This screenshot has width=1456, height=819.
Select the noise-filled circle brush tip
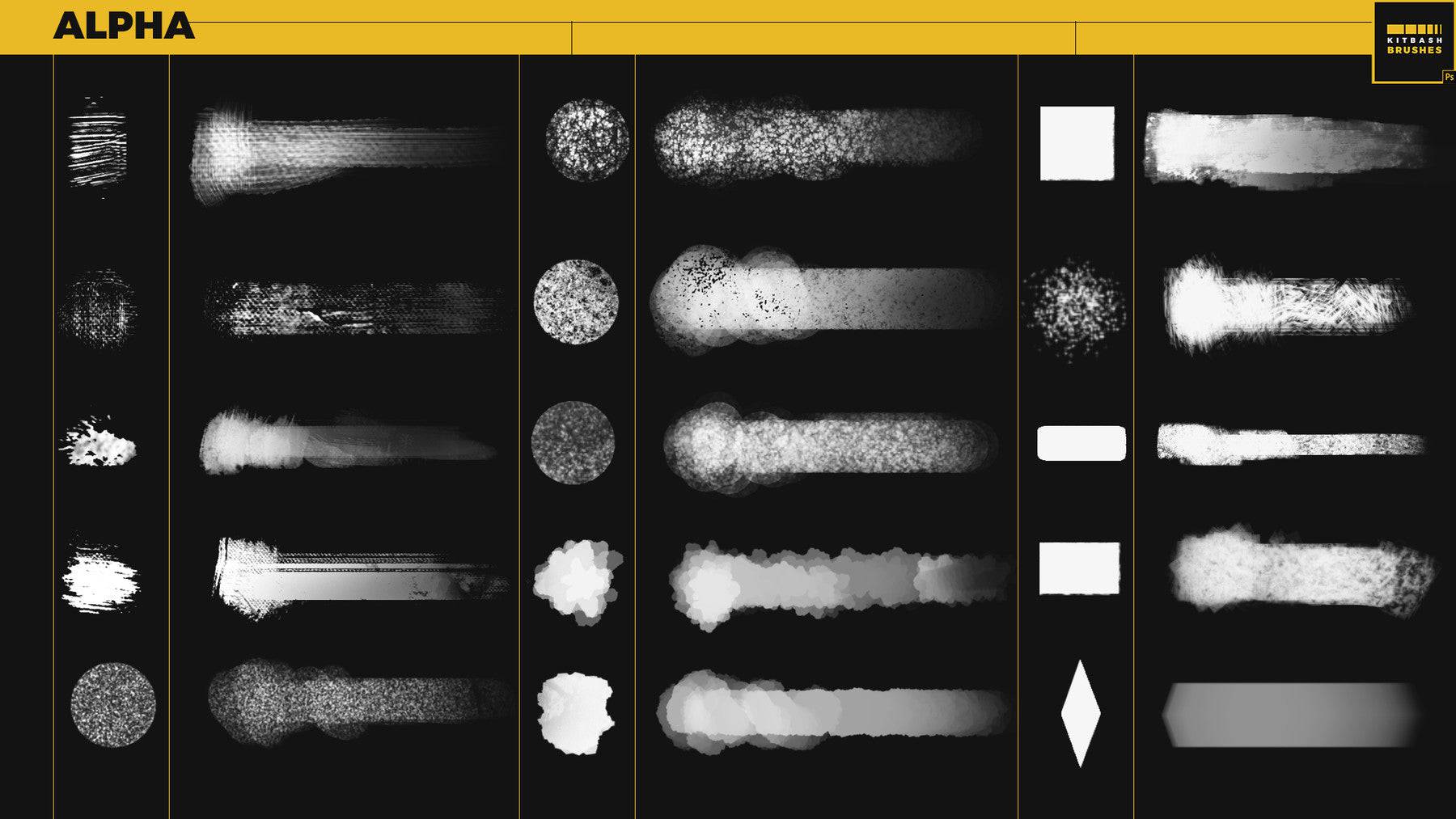pyautogui.click(x=112, y=704)
